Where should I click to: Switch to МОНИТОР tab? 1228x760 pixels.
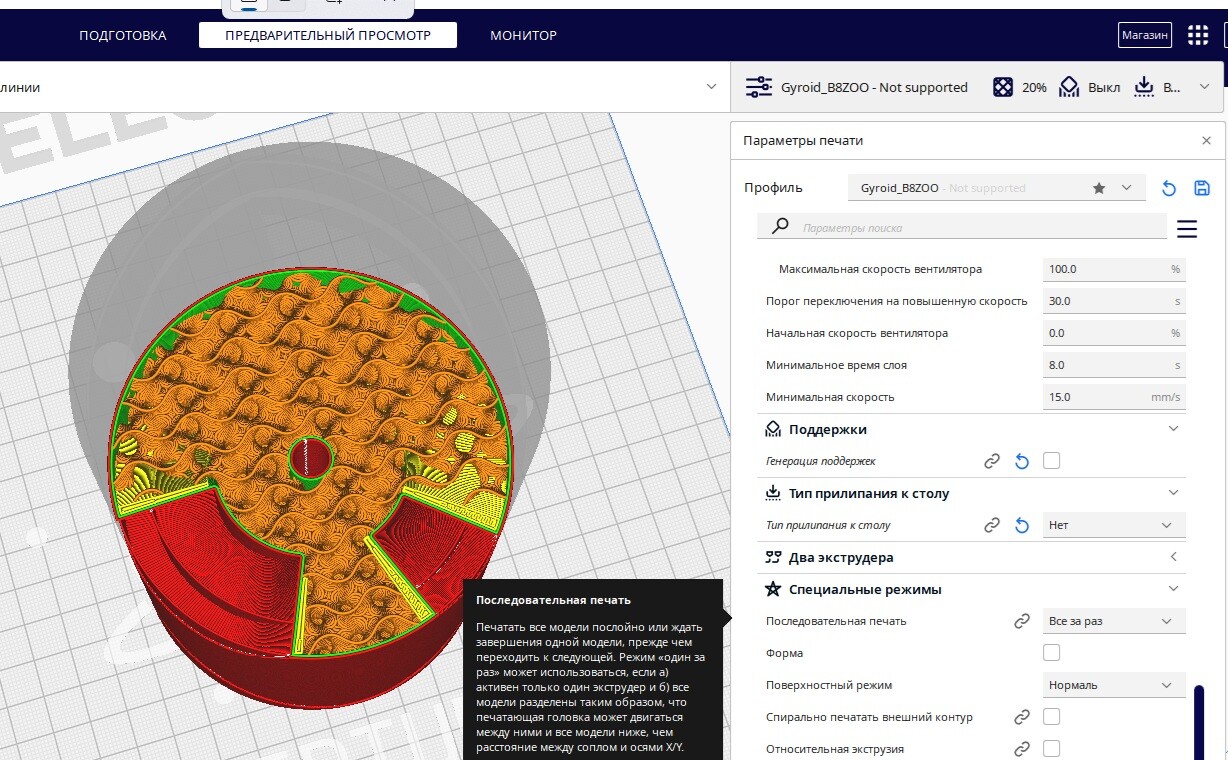click(523, 35)
